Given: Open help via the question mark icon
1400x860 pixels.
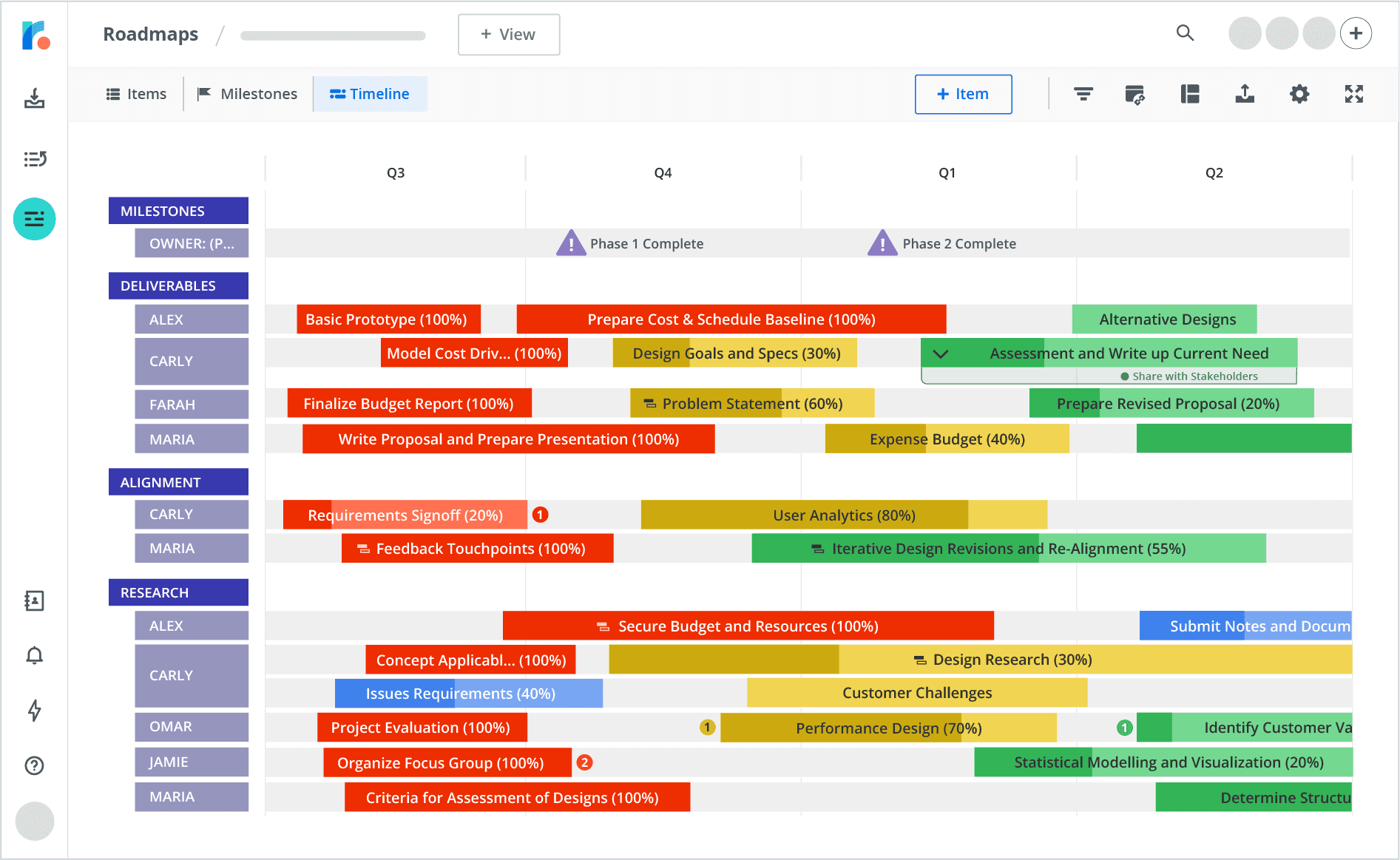Looking at the screenshot, I should tap(34, 766).
